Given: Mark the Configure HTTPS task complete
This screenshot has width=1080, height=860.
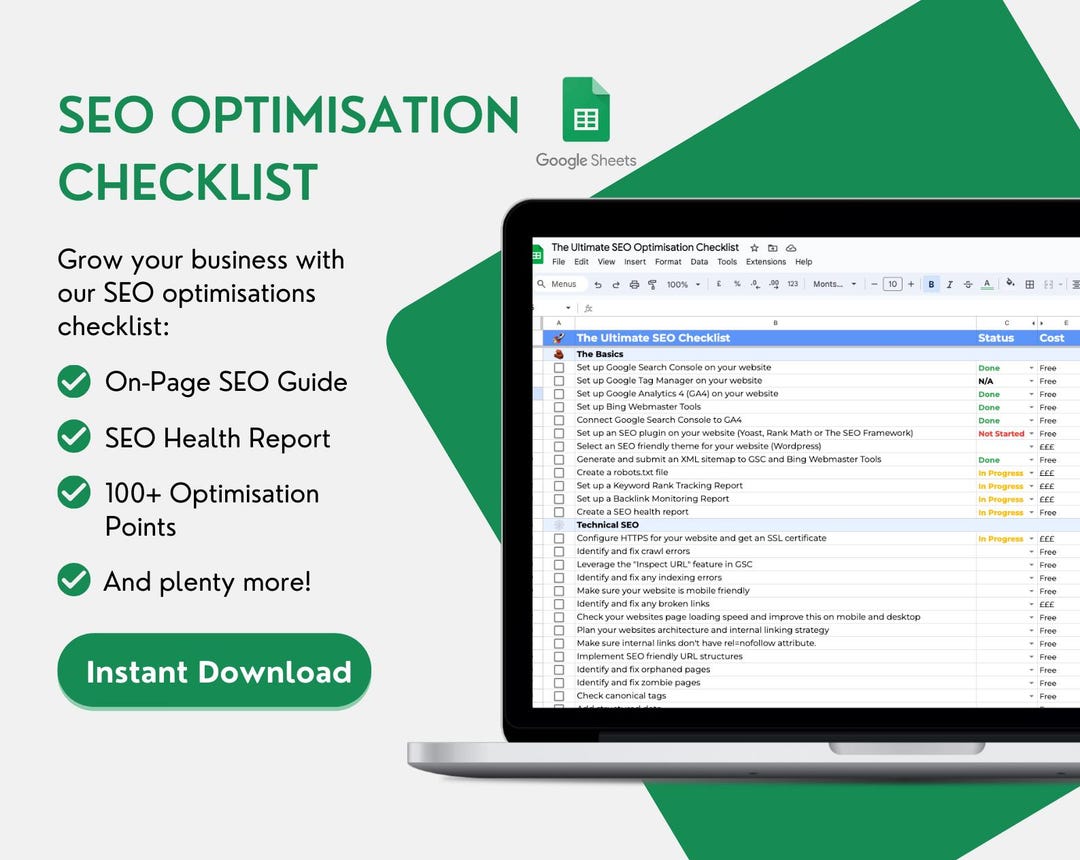Looking at the screenshot, I should coord(557,538).
